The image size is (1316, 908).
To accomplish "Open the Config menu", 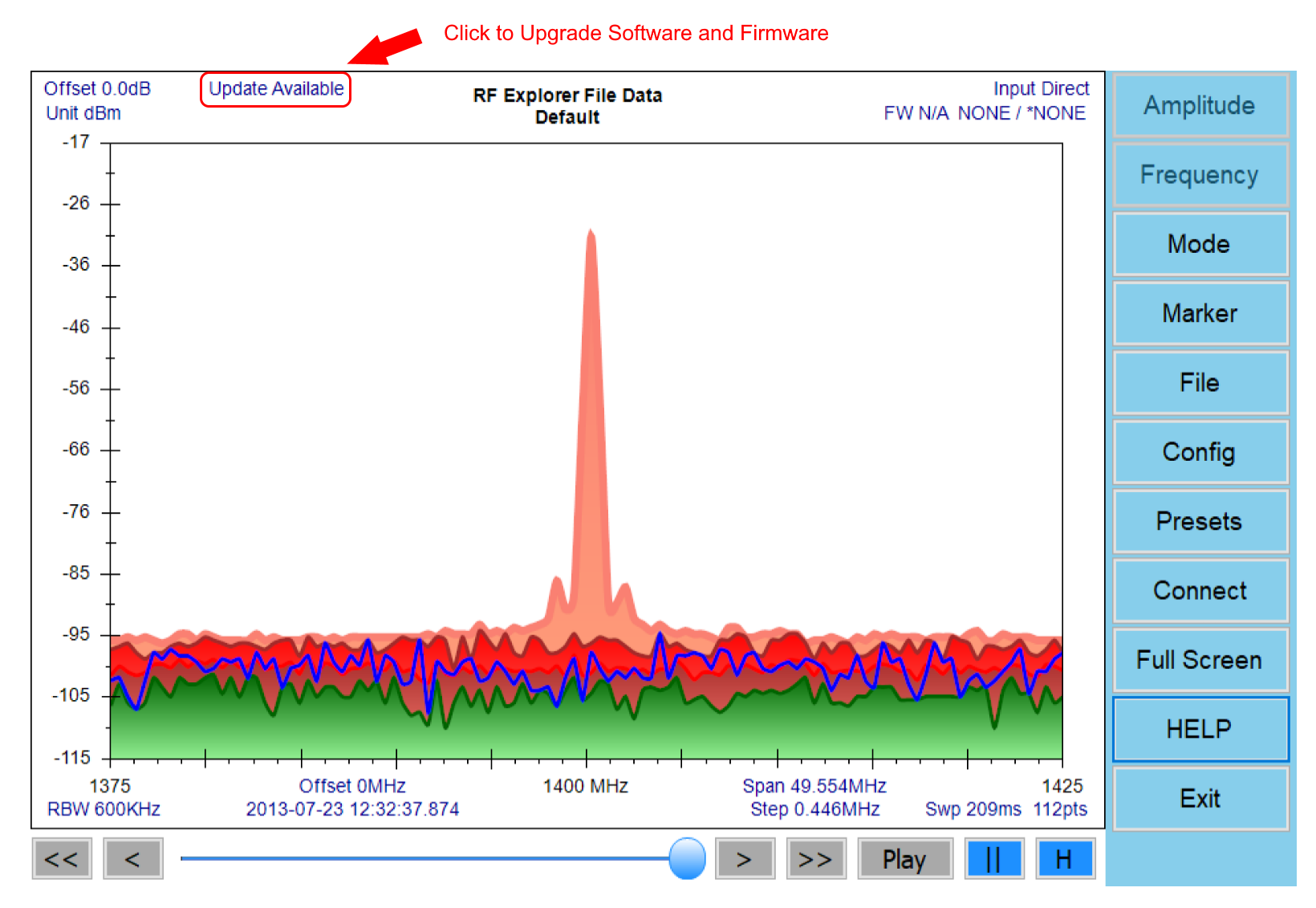I will click(x=1200, y=452).
